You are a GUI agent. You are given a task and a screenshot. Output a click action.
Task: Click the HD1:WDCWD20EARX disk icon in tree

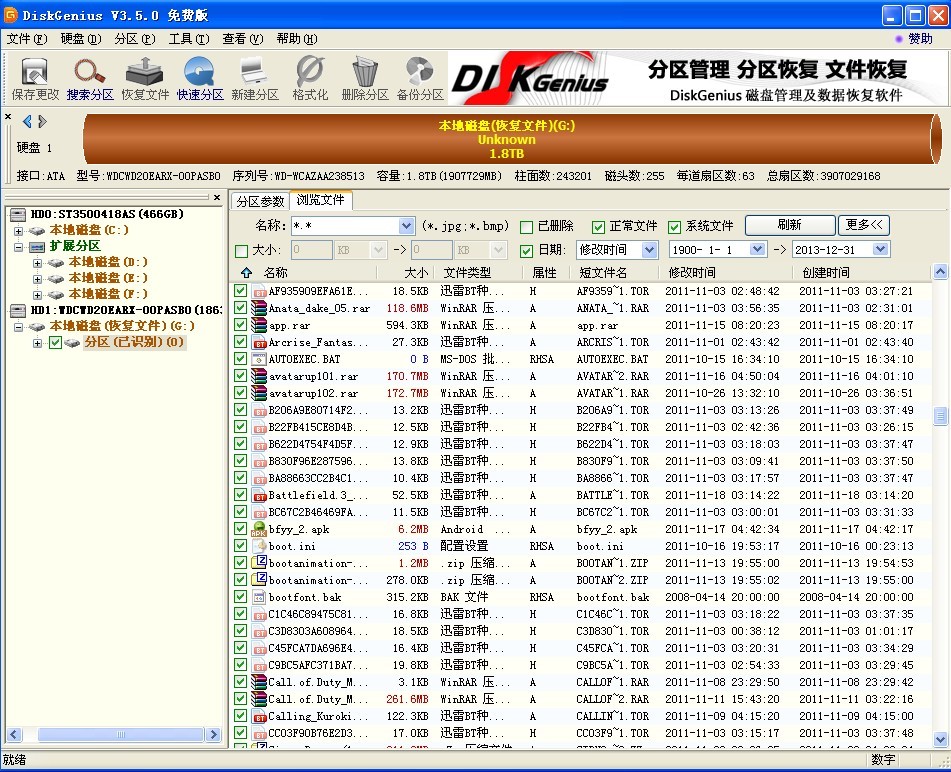click(x=18, y=310)
